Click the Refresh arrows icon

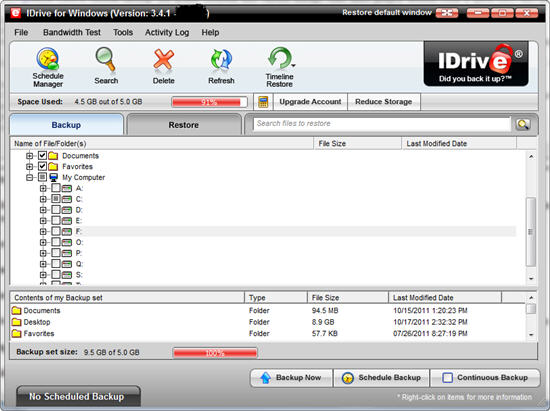click(221, 59)
